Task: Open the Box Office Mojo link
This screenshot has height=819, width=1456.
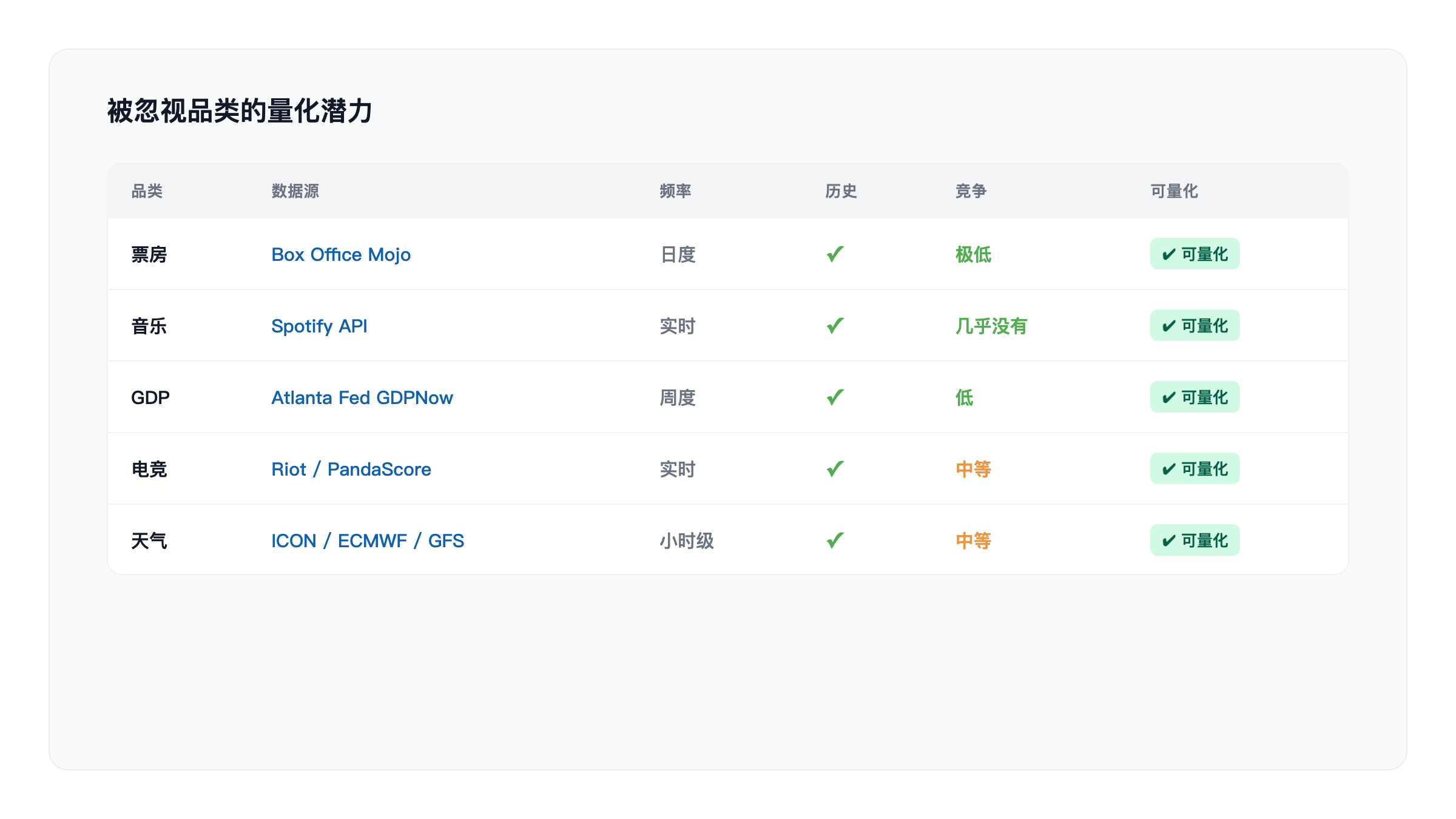Action: coord(340,254)
